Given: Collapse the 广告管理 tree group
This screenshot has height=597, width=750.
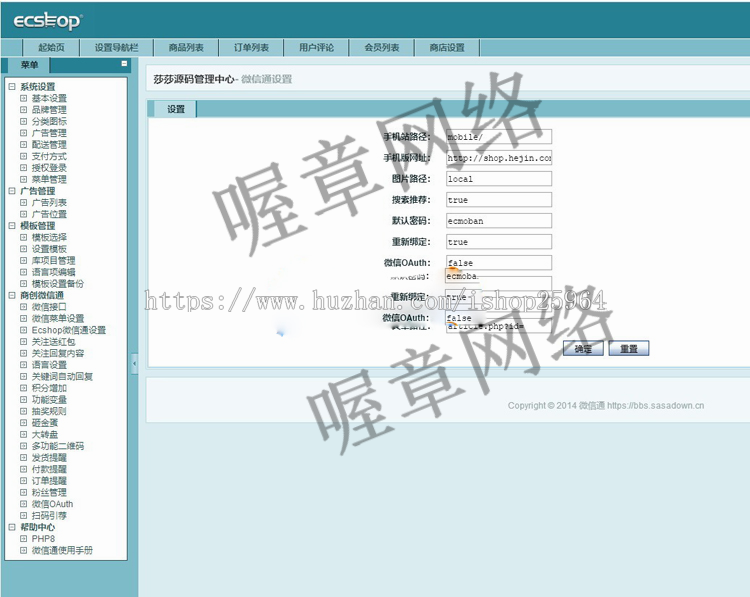Looking at the screenshot, I should (12, 191).
